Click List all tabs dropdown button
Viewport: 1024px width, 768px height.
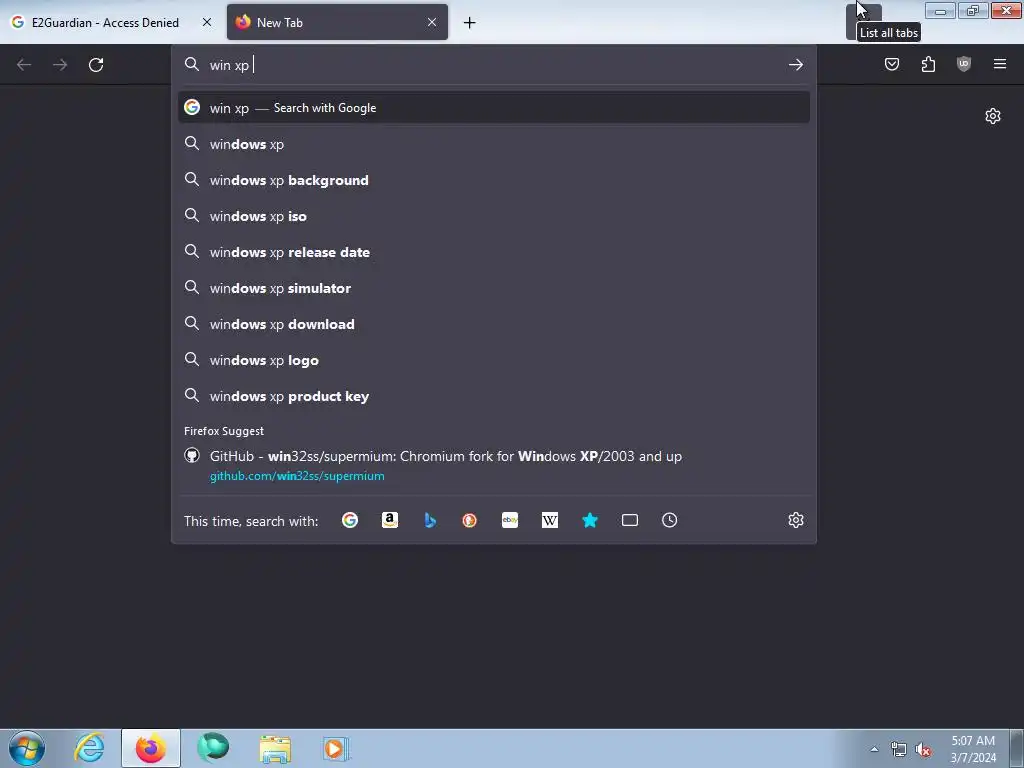(x=863, y=21)
